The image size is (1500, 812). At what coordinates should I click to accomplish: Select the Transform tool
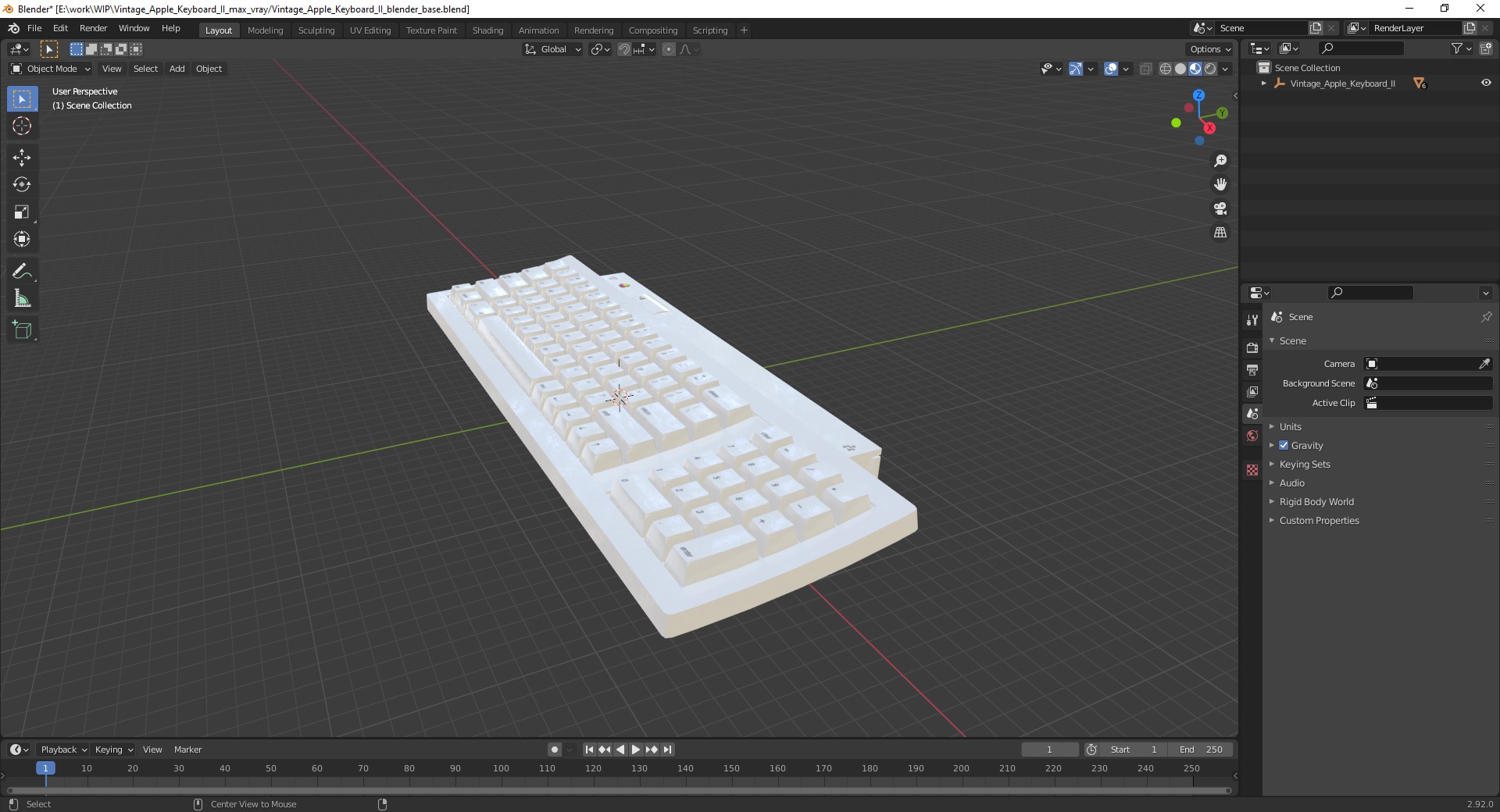coord(22,239)
